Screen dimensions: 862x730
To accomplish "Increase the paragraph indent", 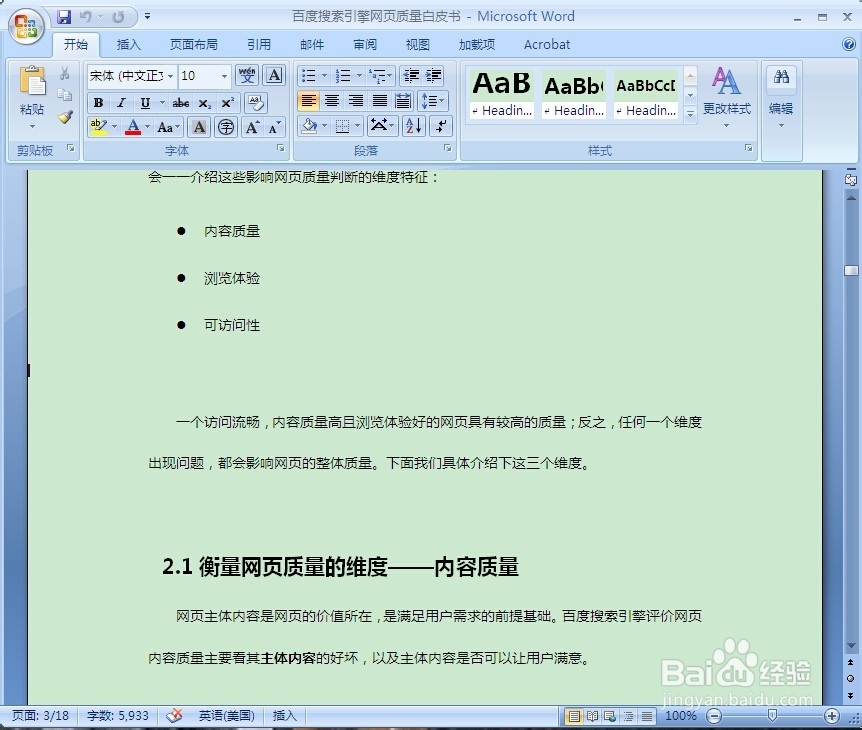I will coord(434,75).
